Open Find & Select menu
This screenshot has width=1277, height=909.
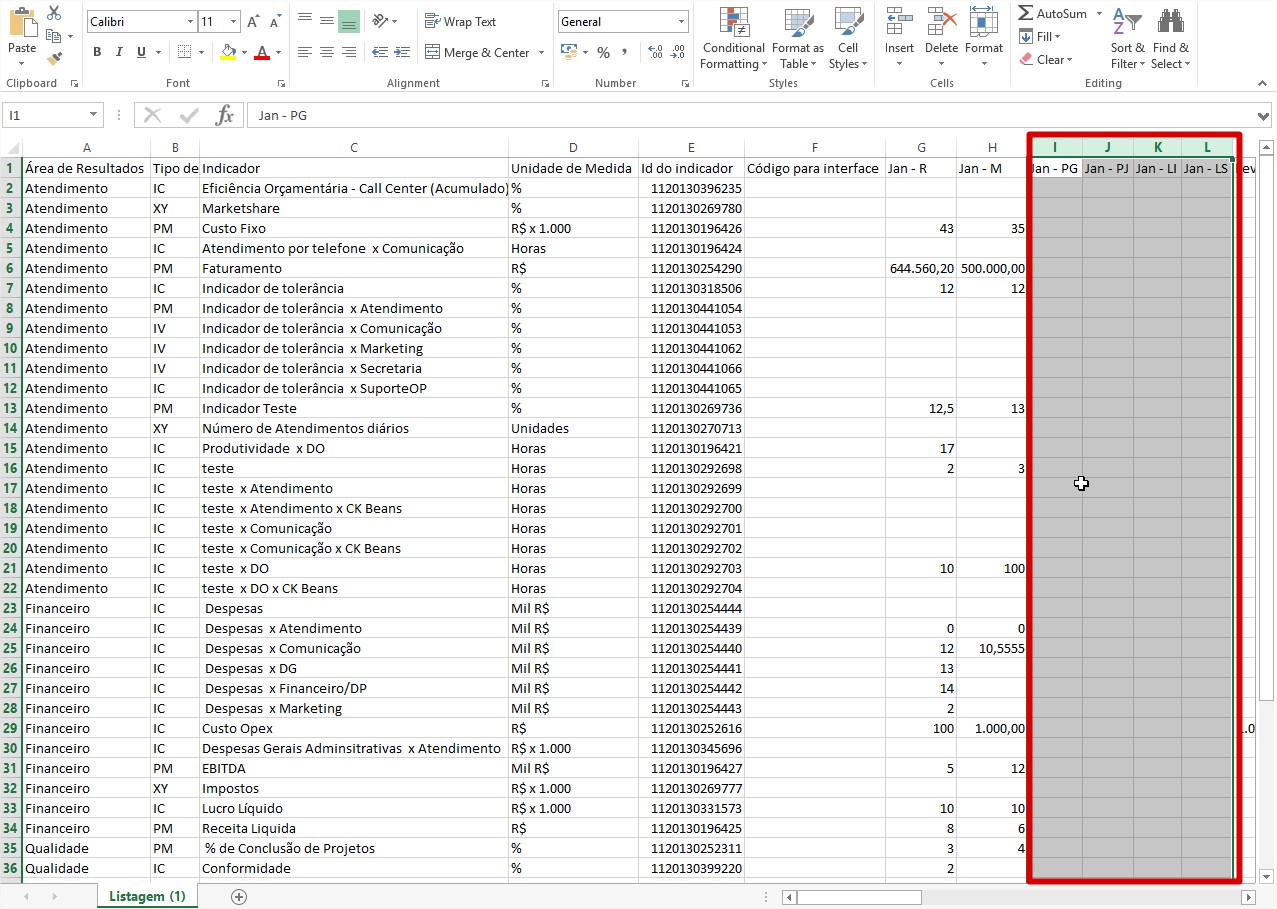click(1170, 40)
